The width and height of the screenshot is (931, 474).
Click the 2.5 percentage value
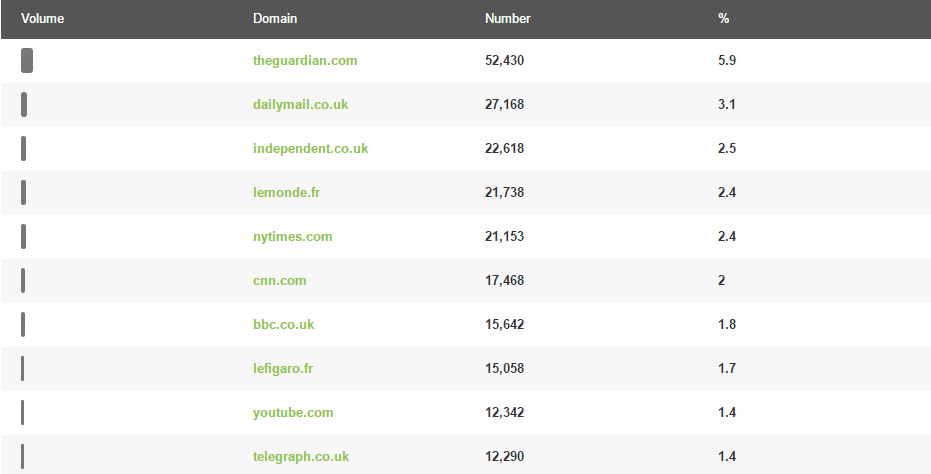point(727,148)
